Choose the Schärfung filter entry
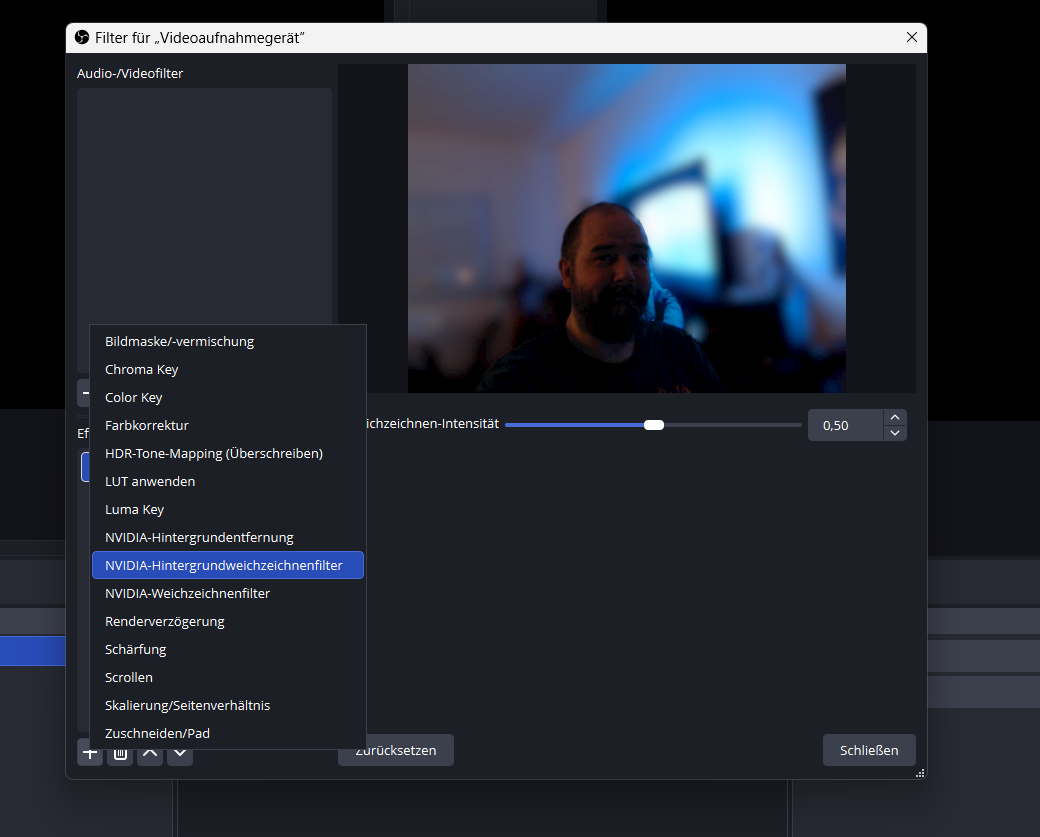The height and width of the screenshot is (837, 1040). (136, 649)
